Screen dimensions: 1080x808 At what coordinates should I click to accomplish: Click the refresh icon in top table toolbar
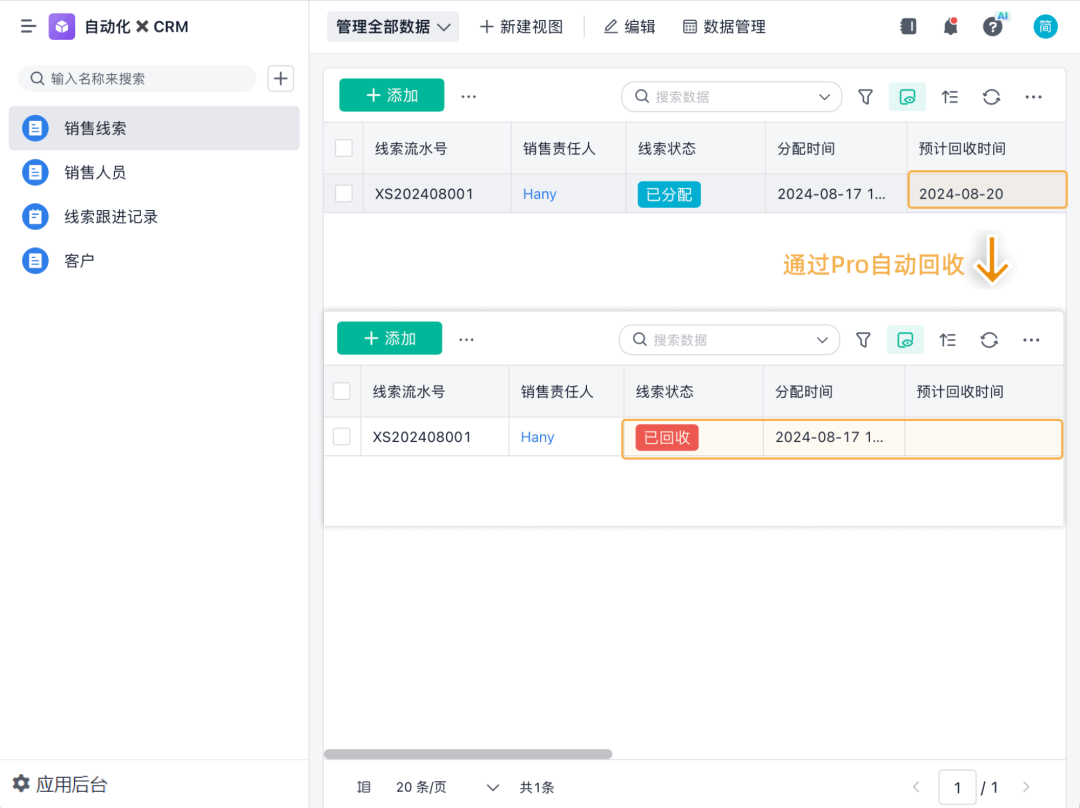[991, 97]
